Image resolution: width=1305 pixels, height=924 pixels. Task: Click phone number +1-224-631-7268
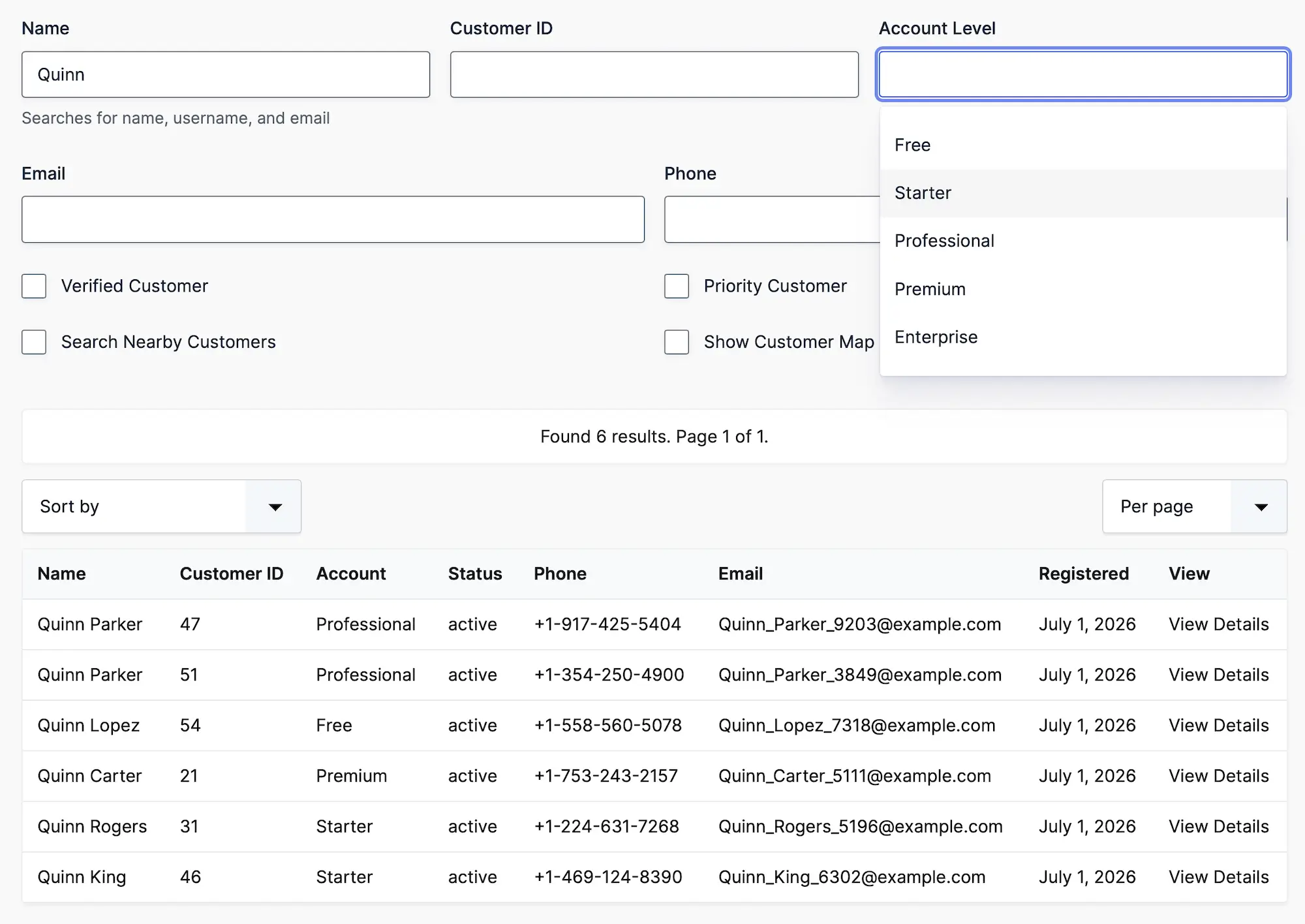click(607, 827)
